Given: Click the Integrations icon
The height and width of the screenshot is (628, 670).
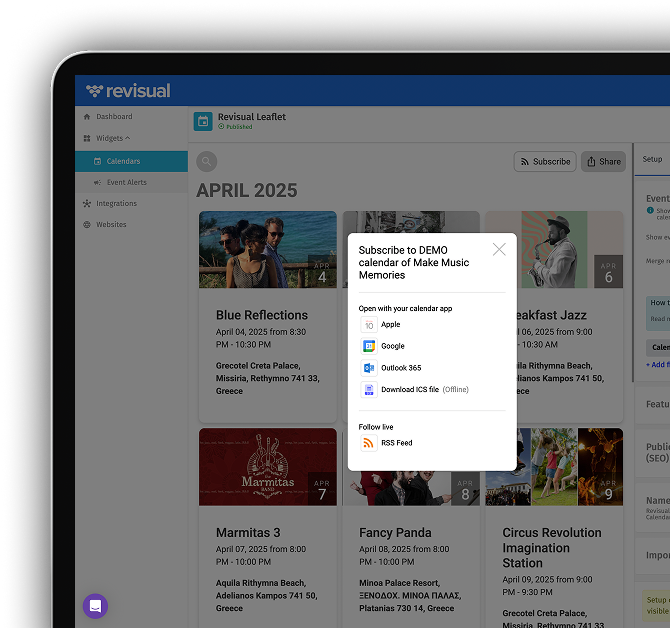Looking at the screenshot, I should tap(87, 203).
